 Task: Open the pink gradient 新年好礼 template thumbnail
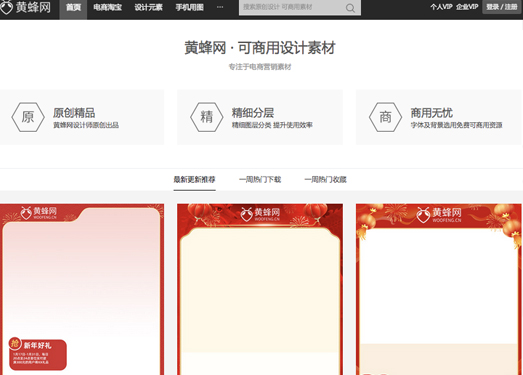[82, 289]
